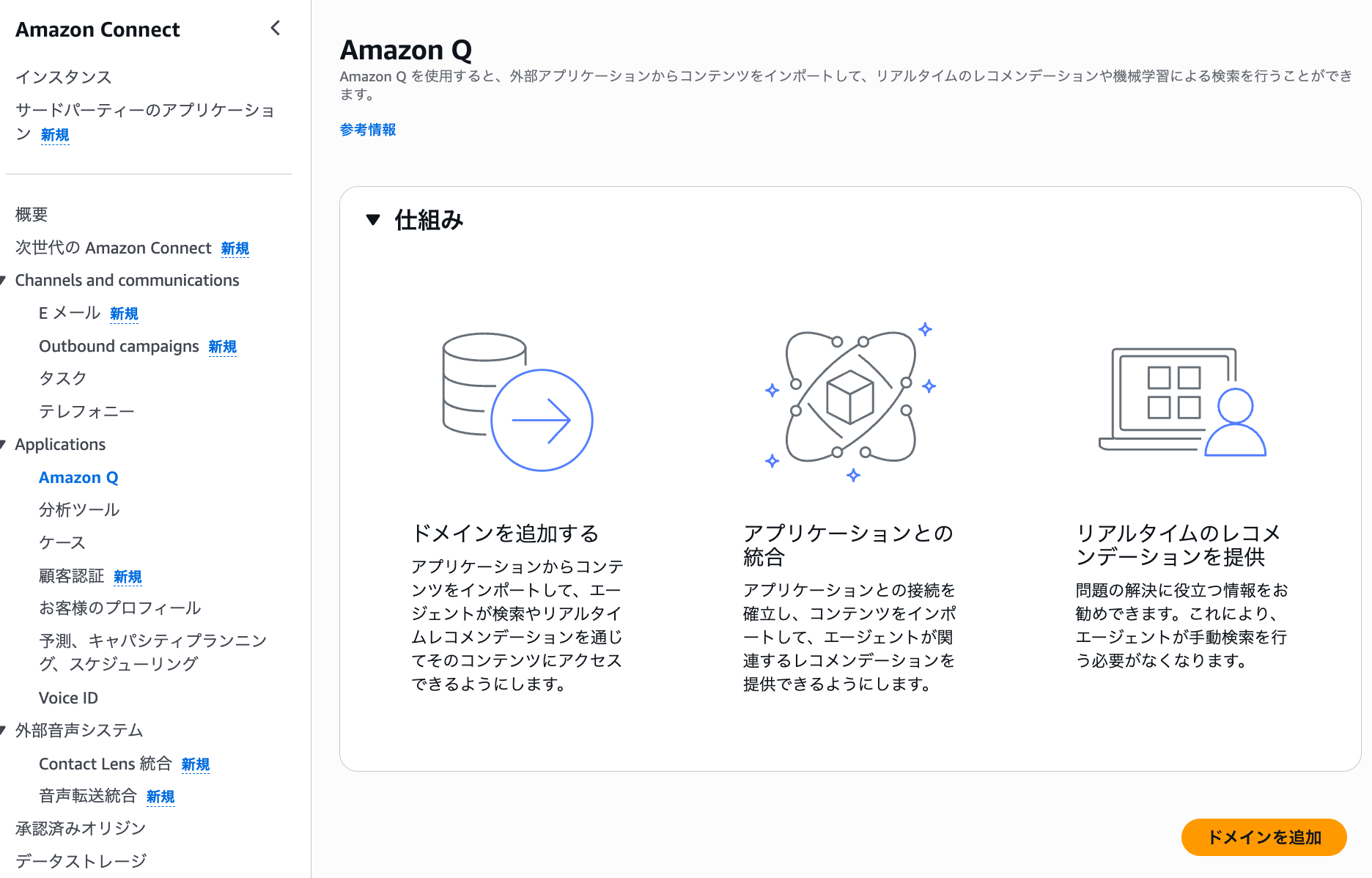Click 新規 badge next to E メール
Image resolution: width=1372 pixels, height=878 pixels.
click(124, 314)
